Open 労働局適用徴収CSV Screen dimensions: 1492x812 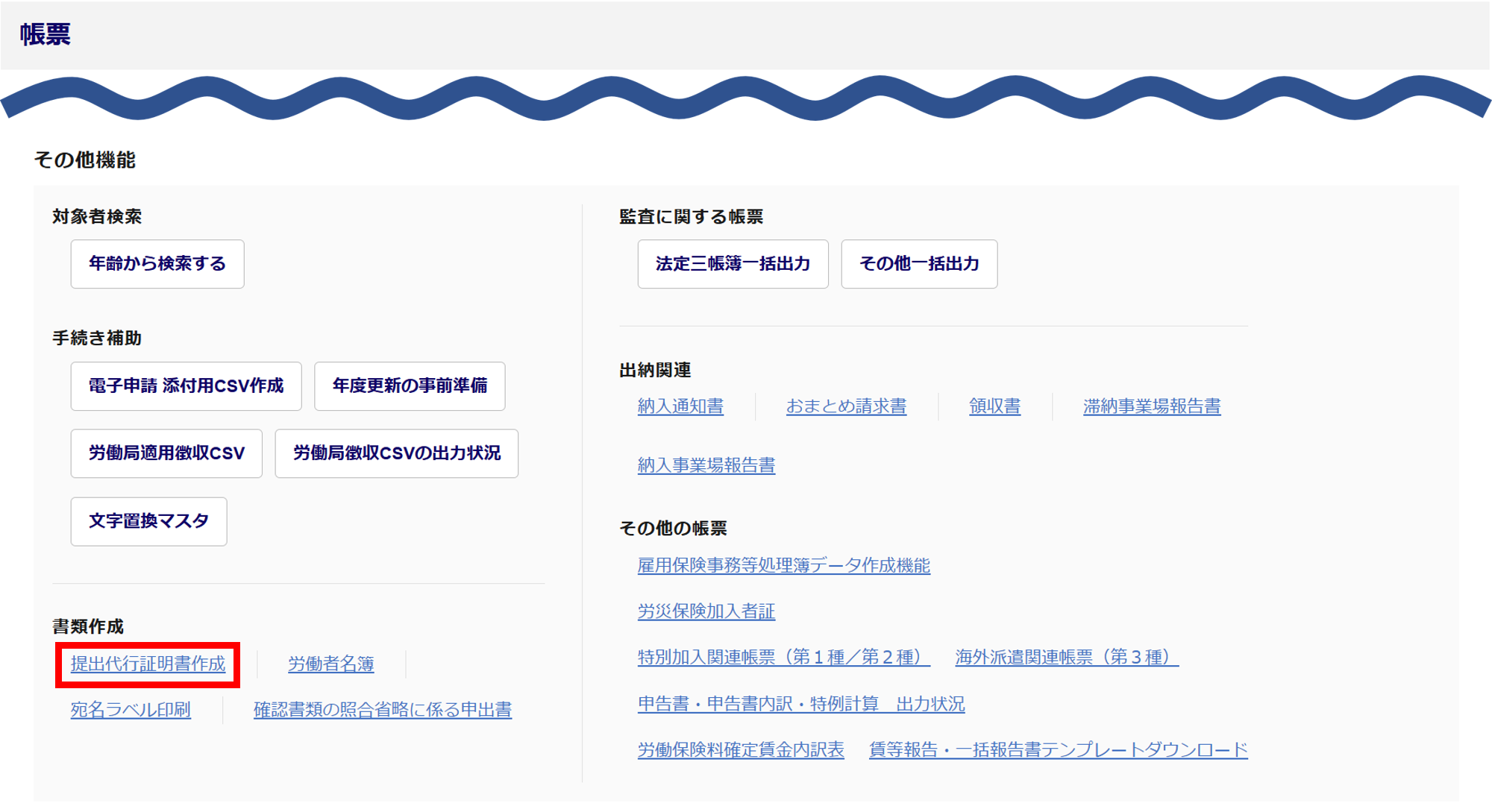click(166, 453)
